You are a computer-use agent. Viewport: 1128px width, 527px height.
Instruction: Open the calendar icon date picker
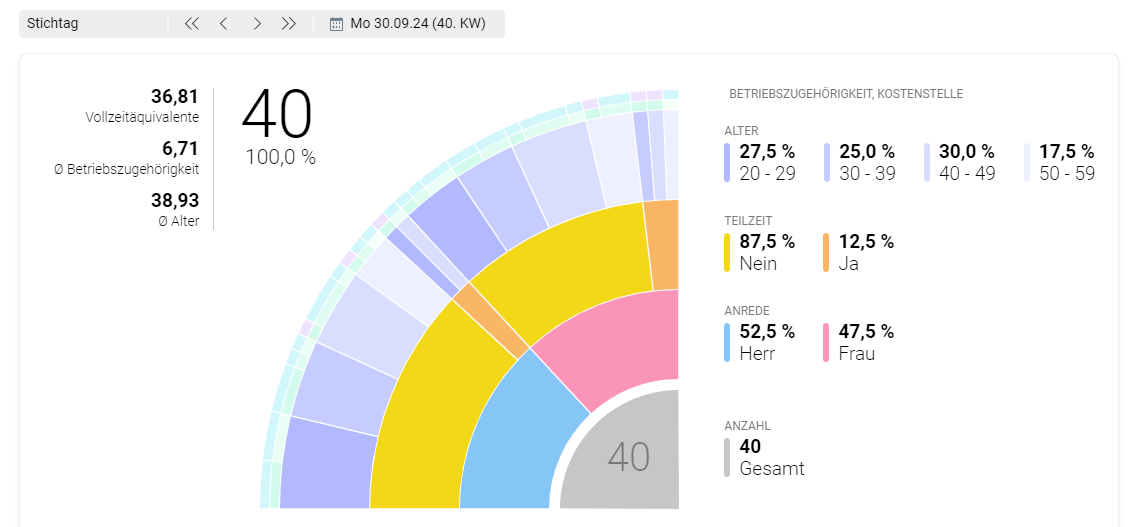click(x=336, y=24)
